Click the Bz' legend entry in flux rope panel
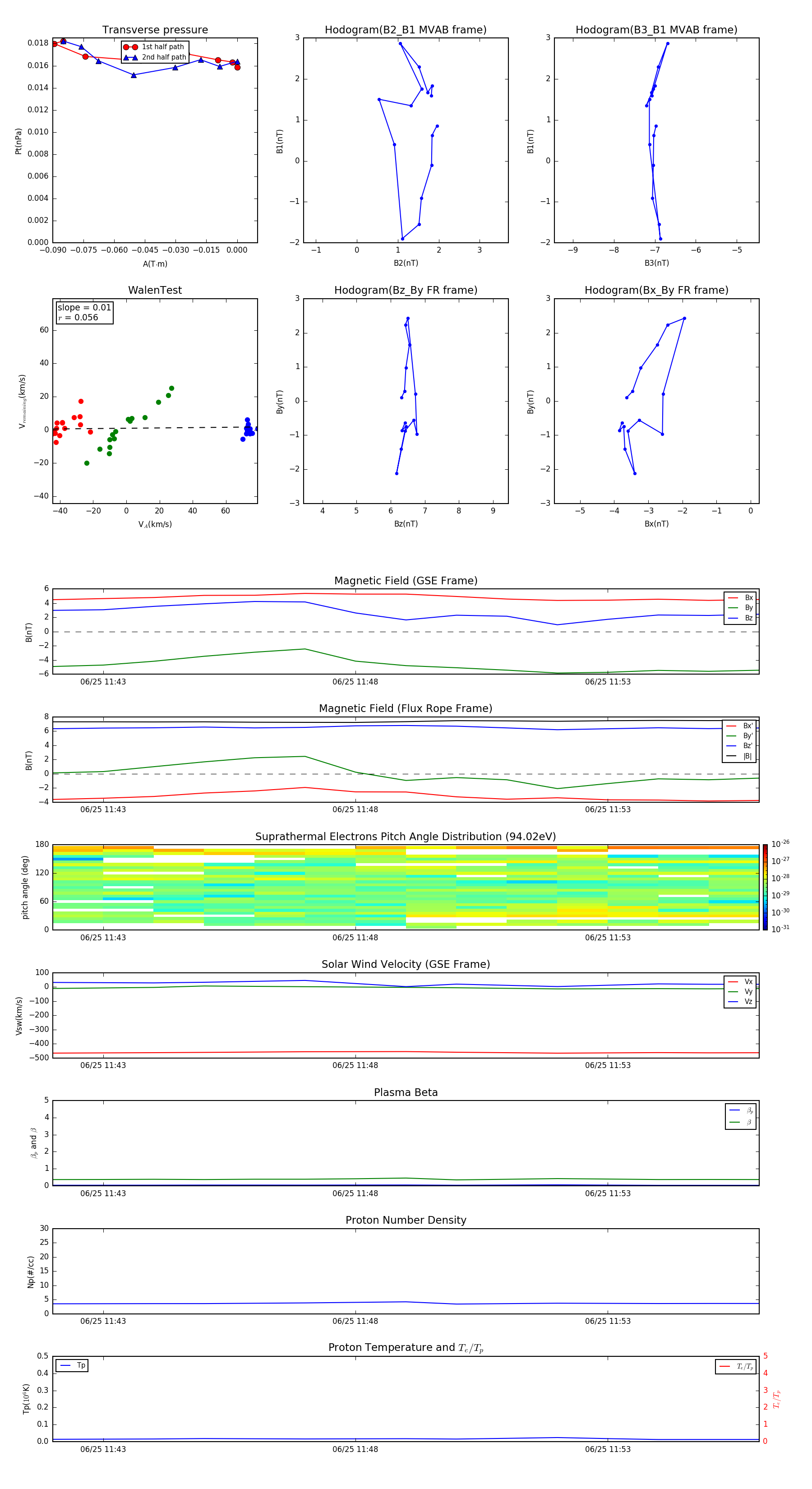The image size is (812, 1489). [x=739, y=746]
